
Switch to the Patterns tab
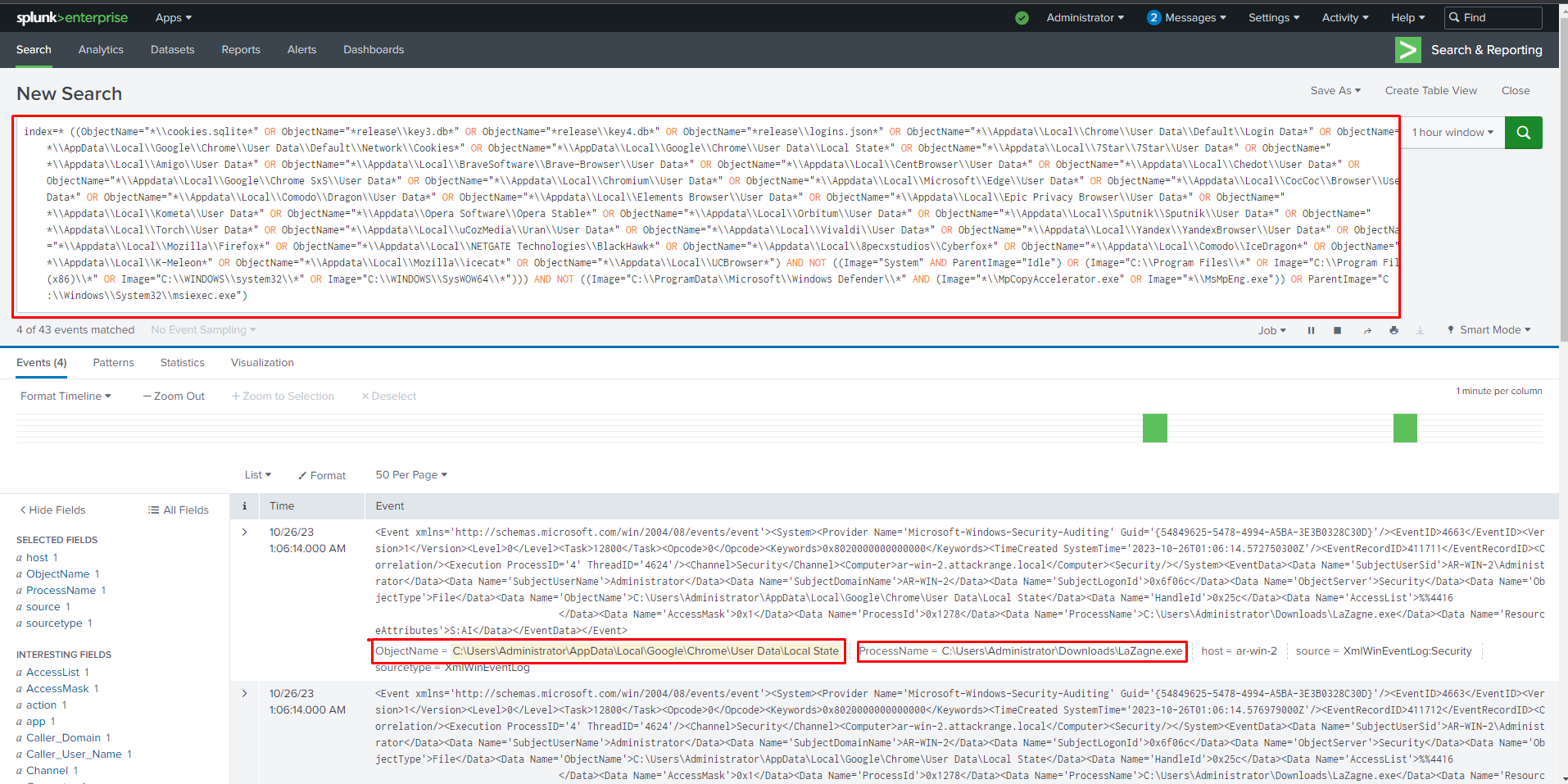pyautogui.click(x=113, y=362)
